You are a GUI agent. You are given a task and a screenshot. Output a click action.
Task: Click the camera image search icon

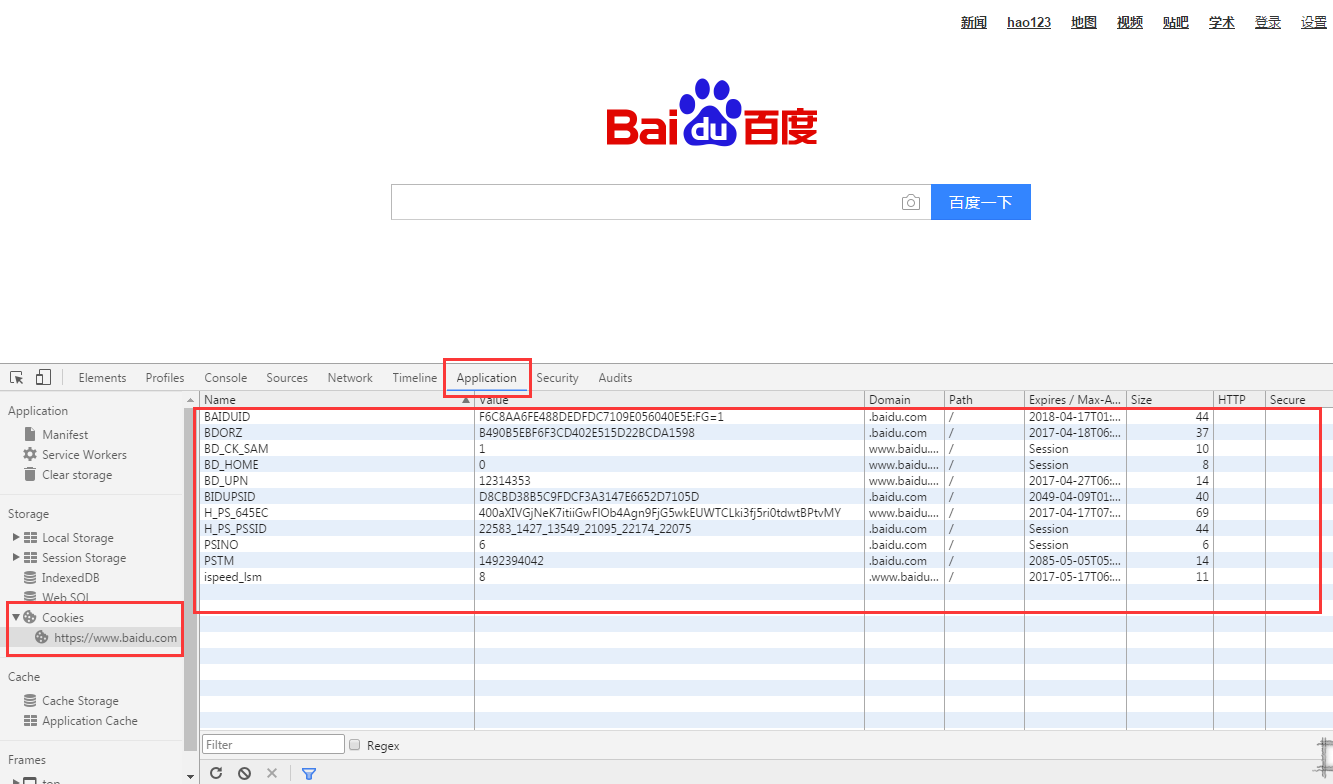click(x=910, y=202)
